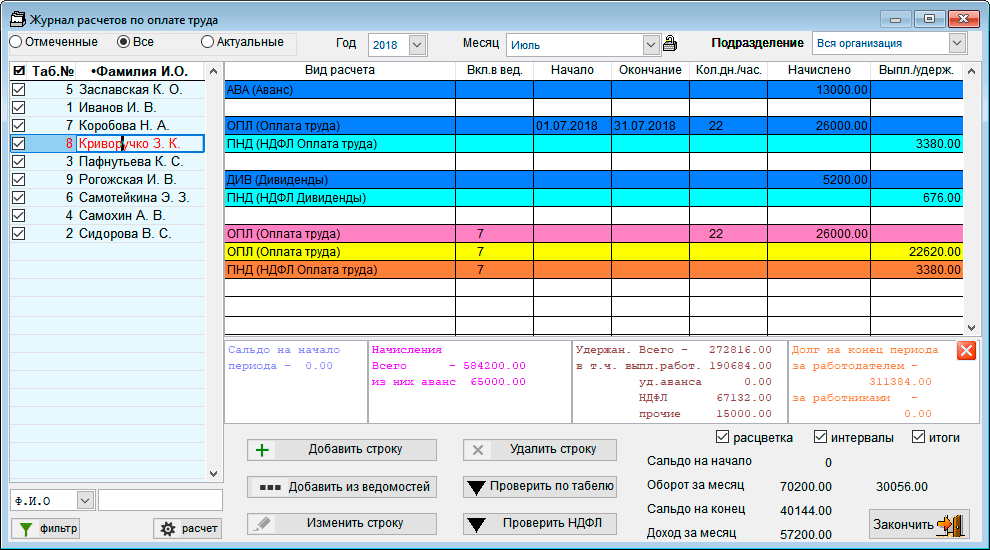The width and height of the screenshot is (990, 550).
Task: Toggle the итоги checkbox
Action: coord(918,437)
